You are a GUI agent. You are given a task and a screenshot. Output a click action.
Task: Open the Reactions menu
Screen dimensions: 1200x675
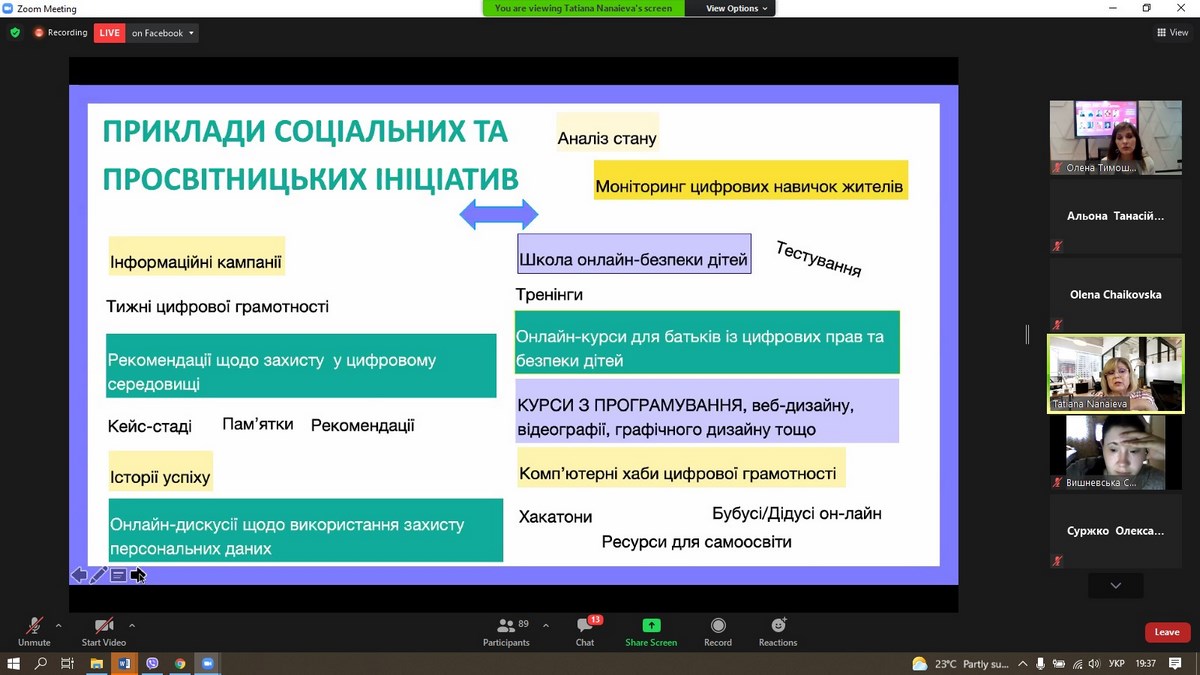click(777, 630)
